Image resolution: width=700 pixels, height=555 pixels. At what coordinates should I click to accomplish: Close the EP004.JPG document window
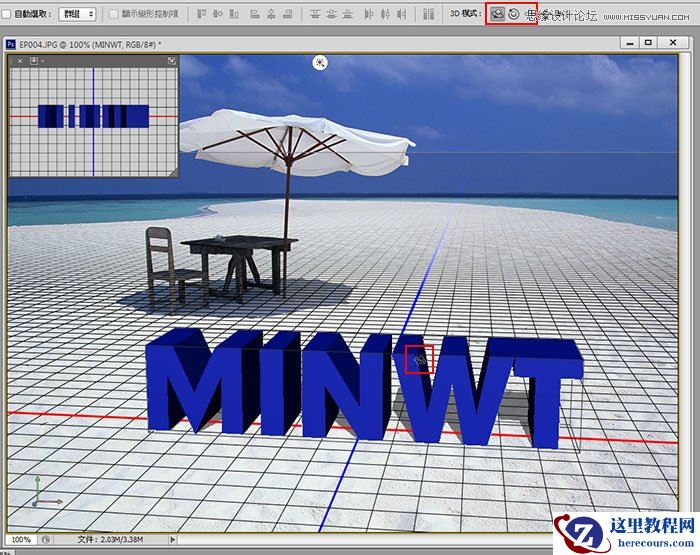(673, 42)
